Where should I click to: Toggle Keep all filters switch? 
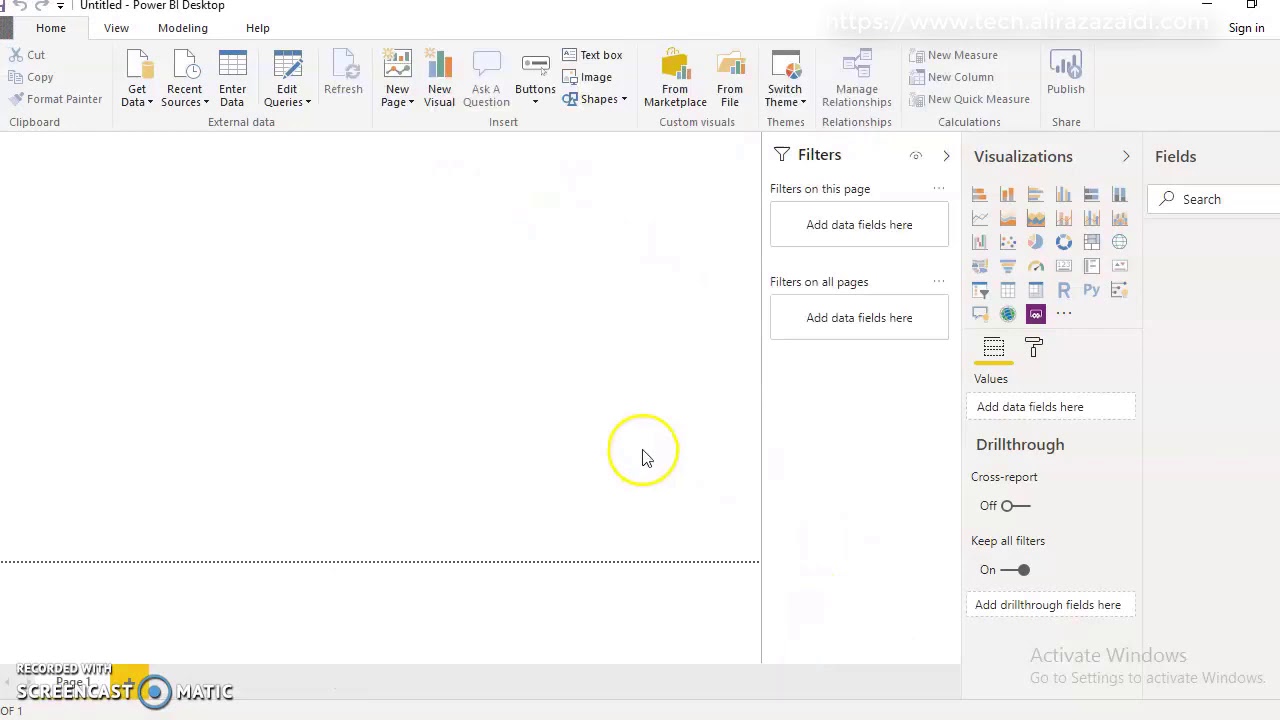[1015, 570]
